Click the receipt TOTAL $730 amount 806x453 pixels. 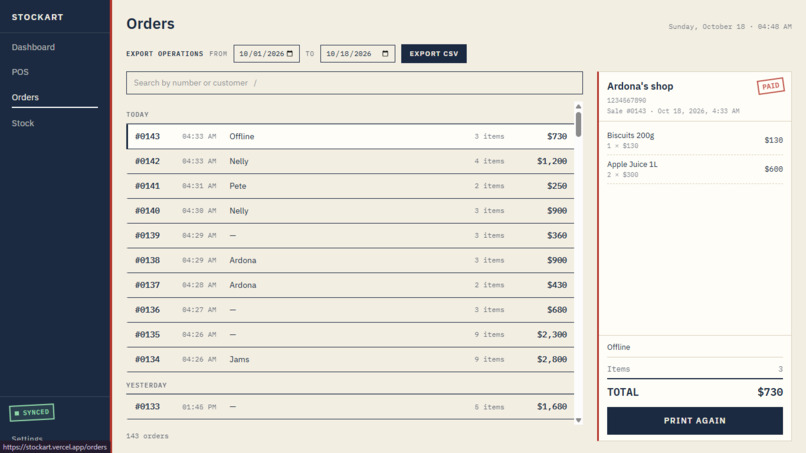[770, 392]
